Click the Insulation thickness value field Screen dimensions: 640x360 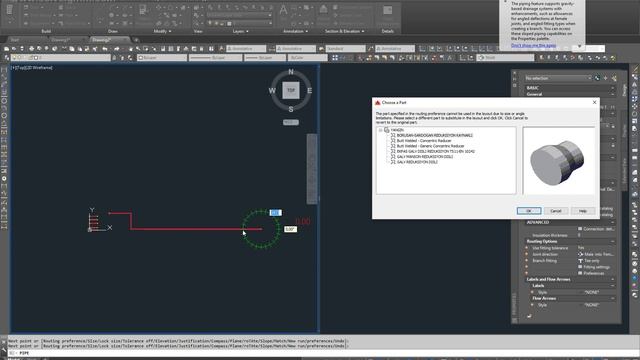[x=596, y=235]
